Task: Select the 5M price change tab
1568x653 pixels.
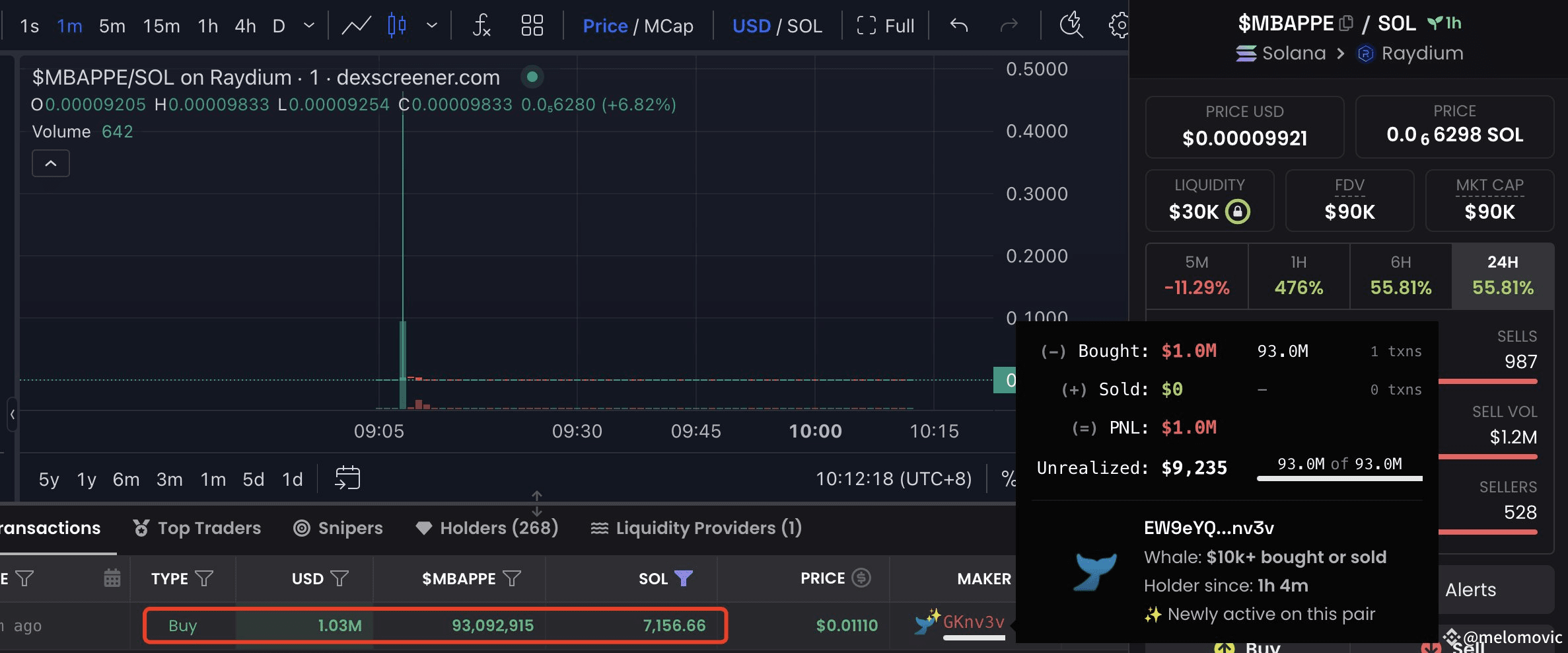Action: [x=1197, y=276]
